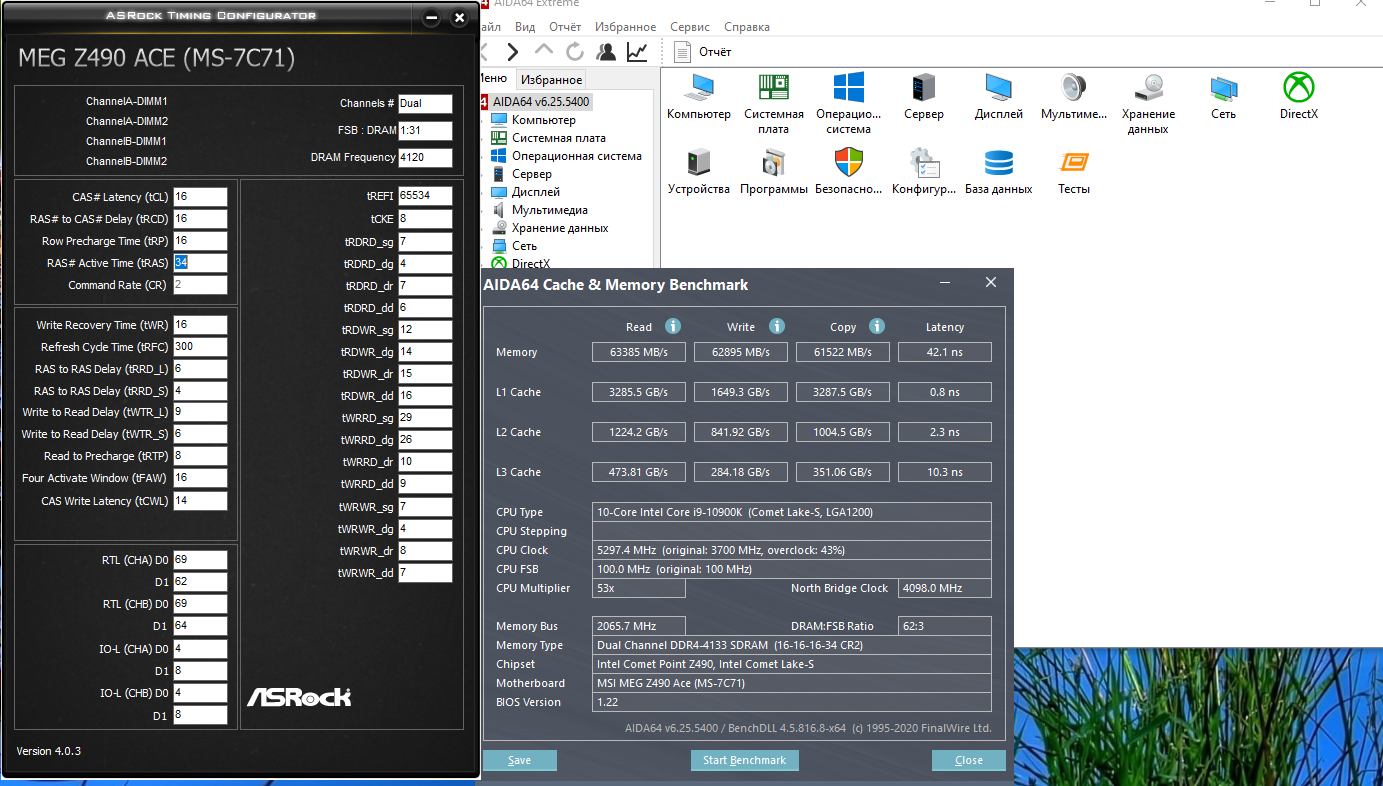The width and height of the screenshot is (1383, 786).
Task: Open the База данных icon
Action: tap(998, 170)
